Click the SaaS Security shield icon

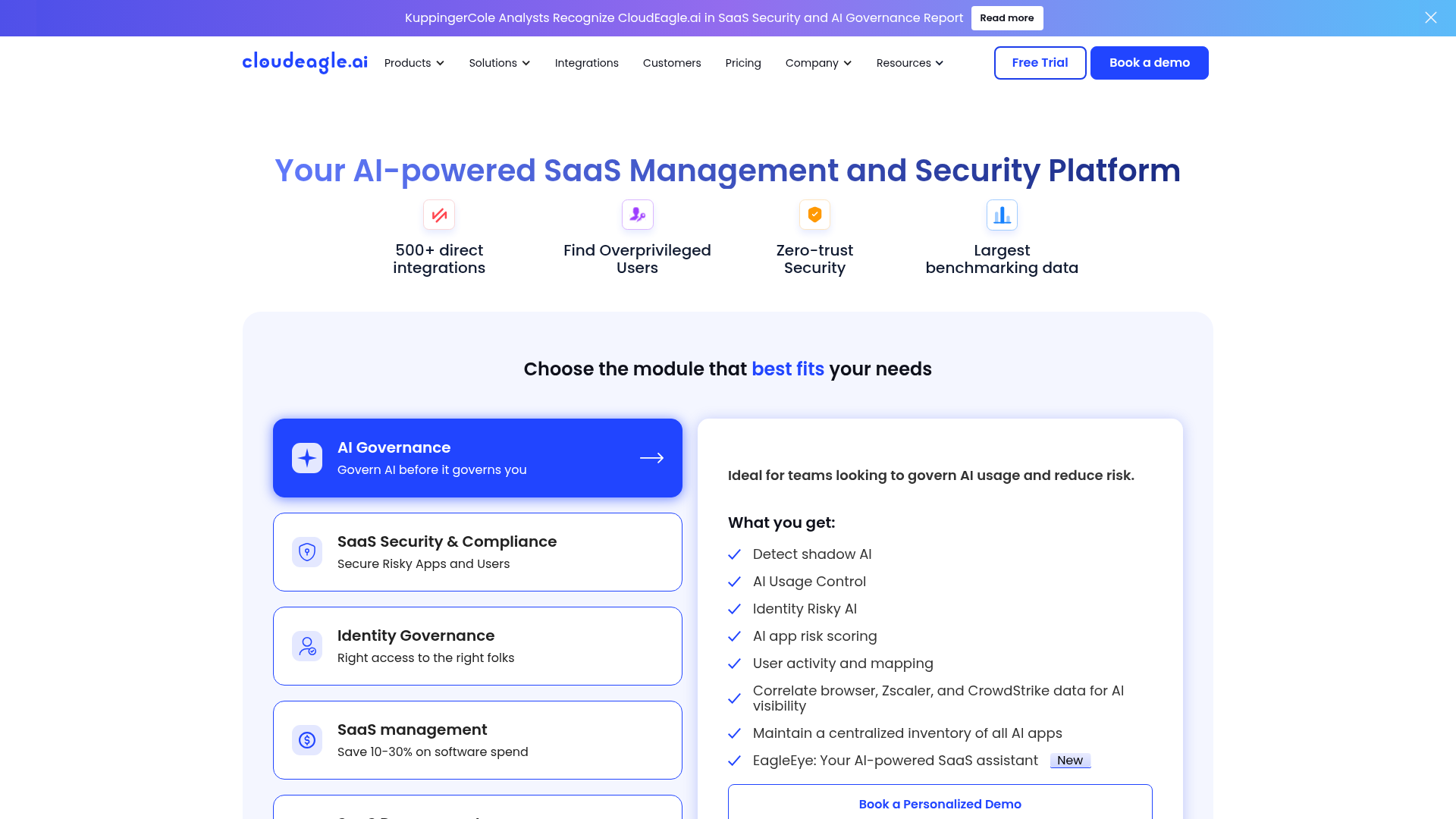(x=307, y=552)
